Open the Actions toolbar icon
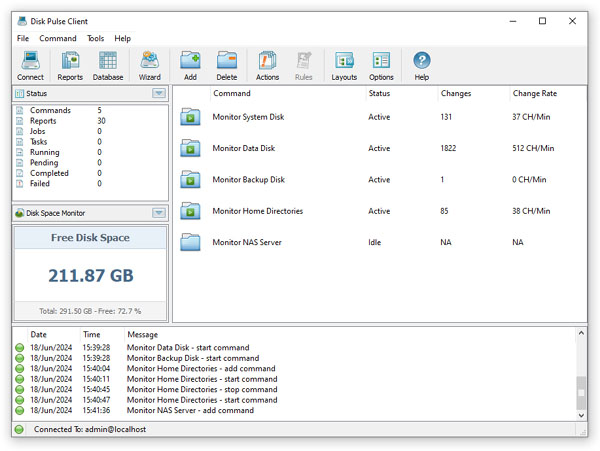 point(267,61)
